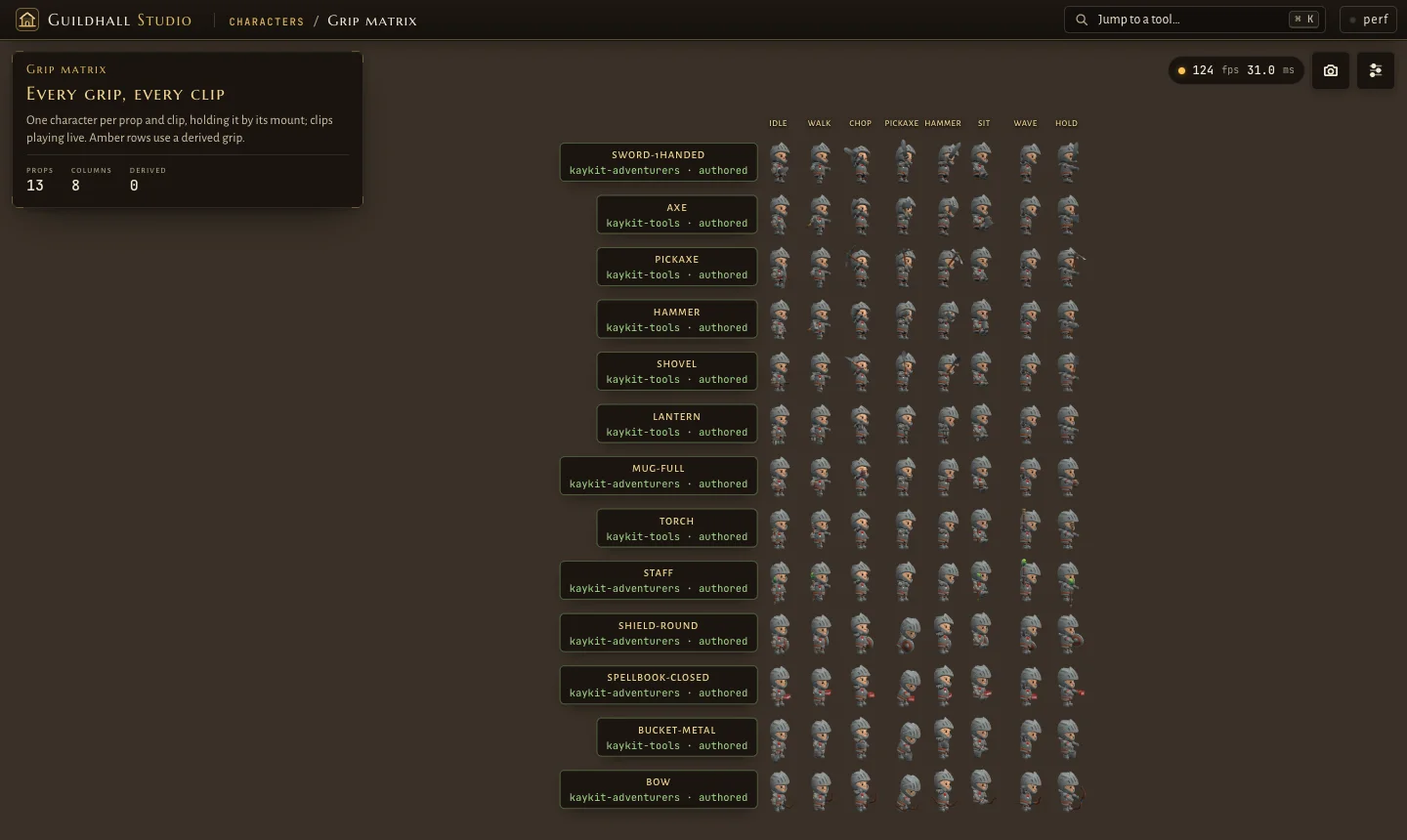
Task: Open the shovel chop character thumbnail
Action: click(860, 371)
